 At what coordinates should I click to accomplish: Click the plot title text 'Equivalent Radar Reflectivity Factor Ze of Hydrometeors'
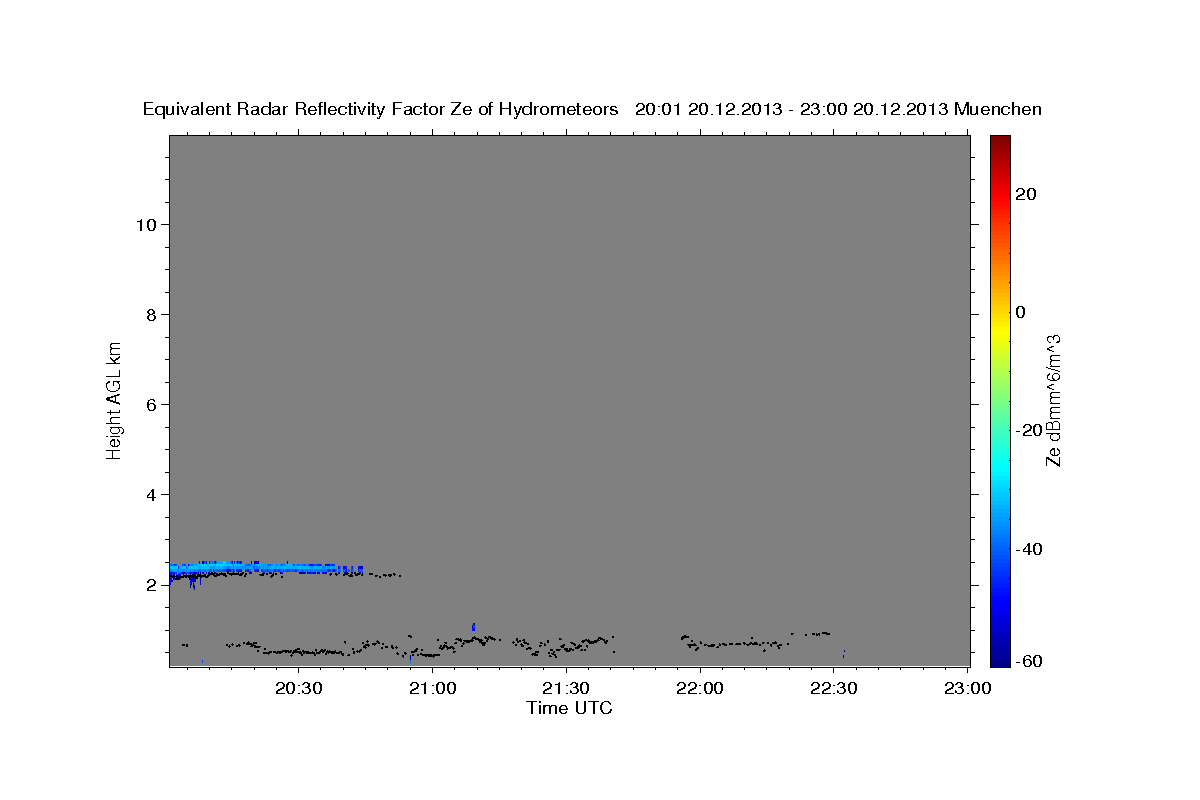381,109
